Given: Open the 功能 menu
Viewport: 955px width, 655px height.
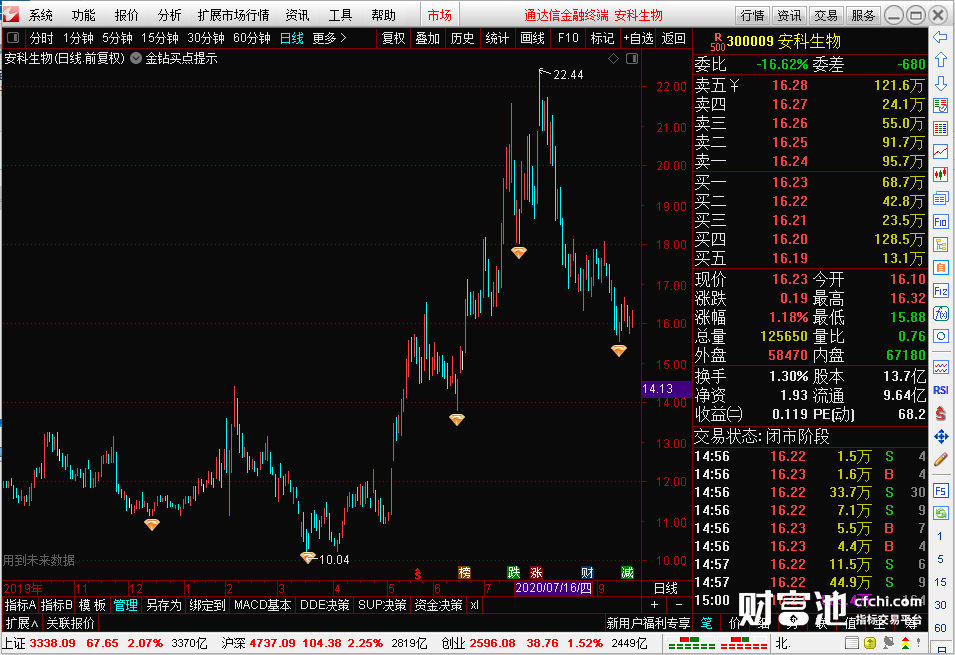Looking at the screenshot, I should (83, 15).
